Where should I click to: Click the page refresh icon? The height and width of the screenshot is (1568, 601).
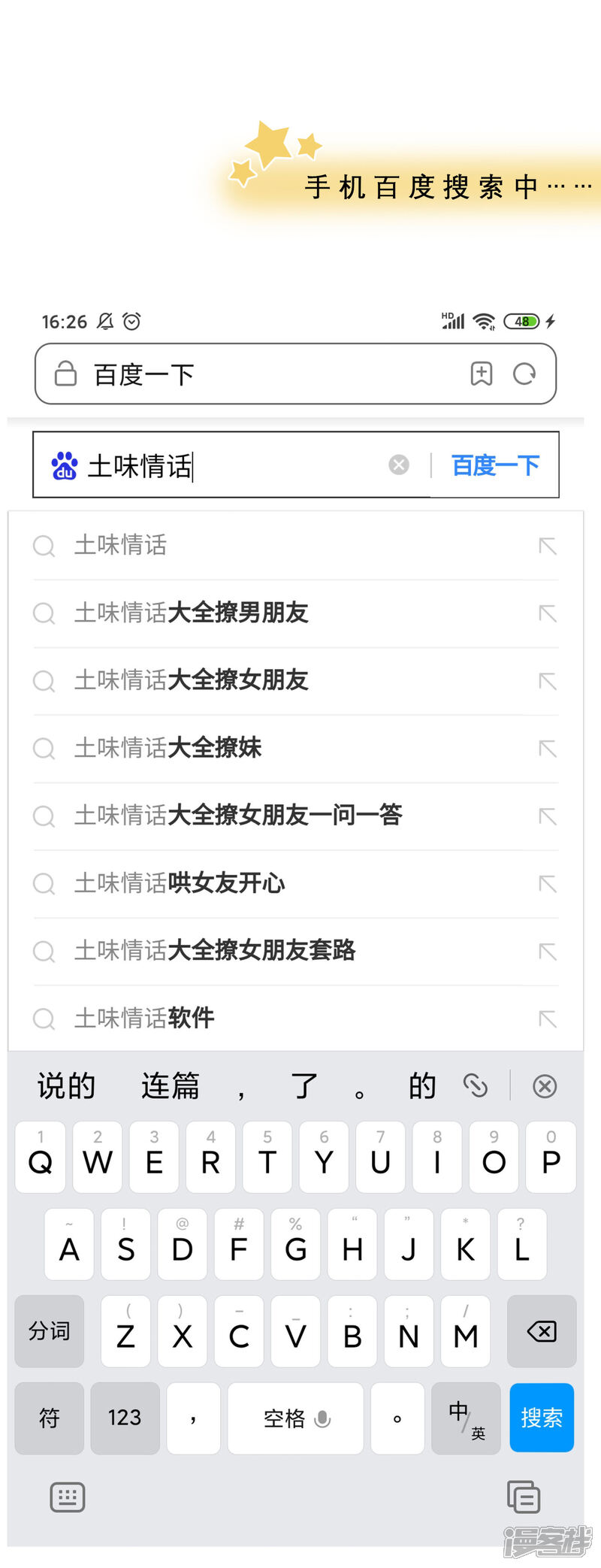pyautogui.click(x=524, y=374)
